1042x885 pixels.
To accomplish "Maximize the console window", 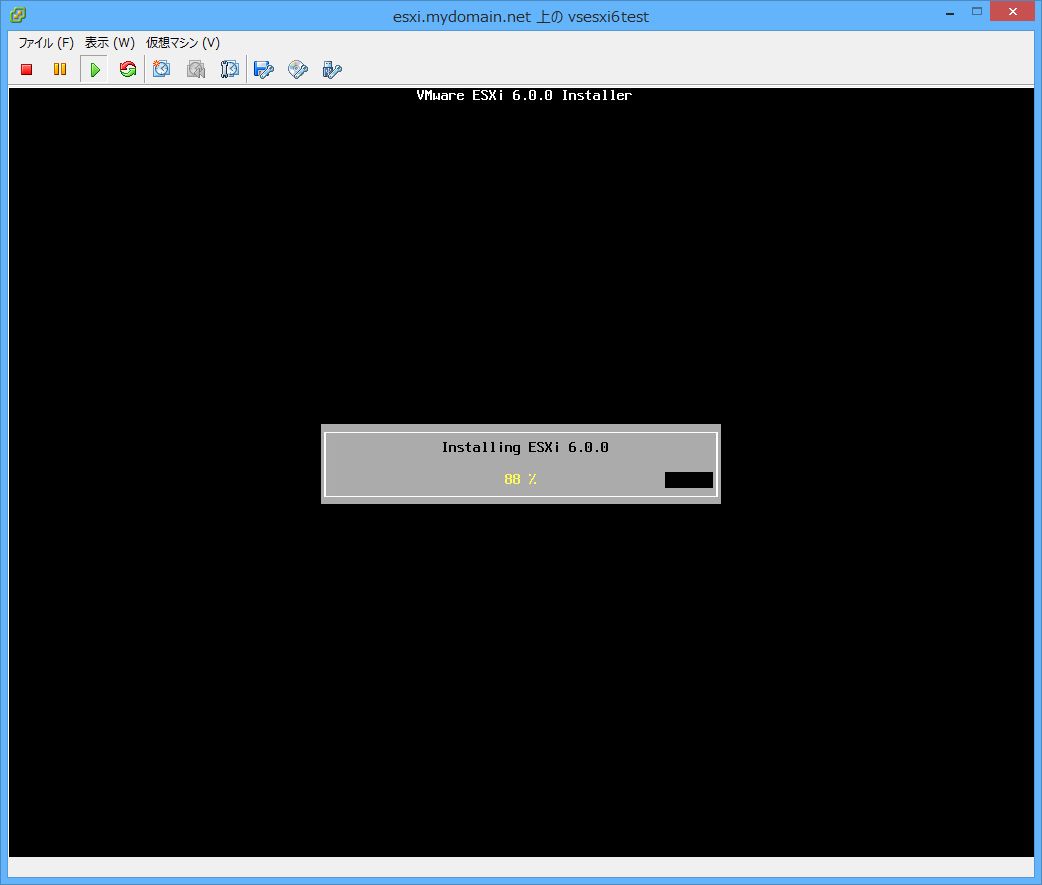I will pos(977,11).
